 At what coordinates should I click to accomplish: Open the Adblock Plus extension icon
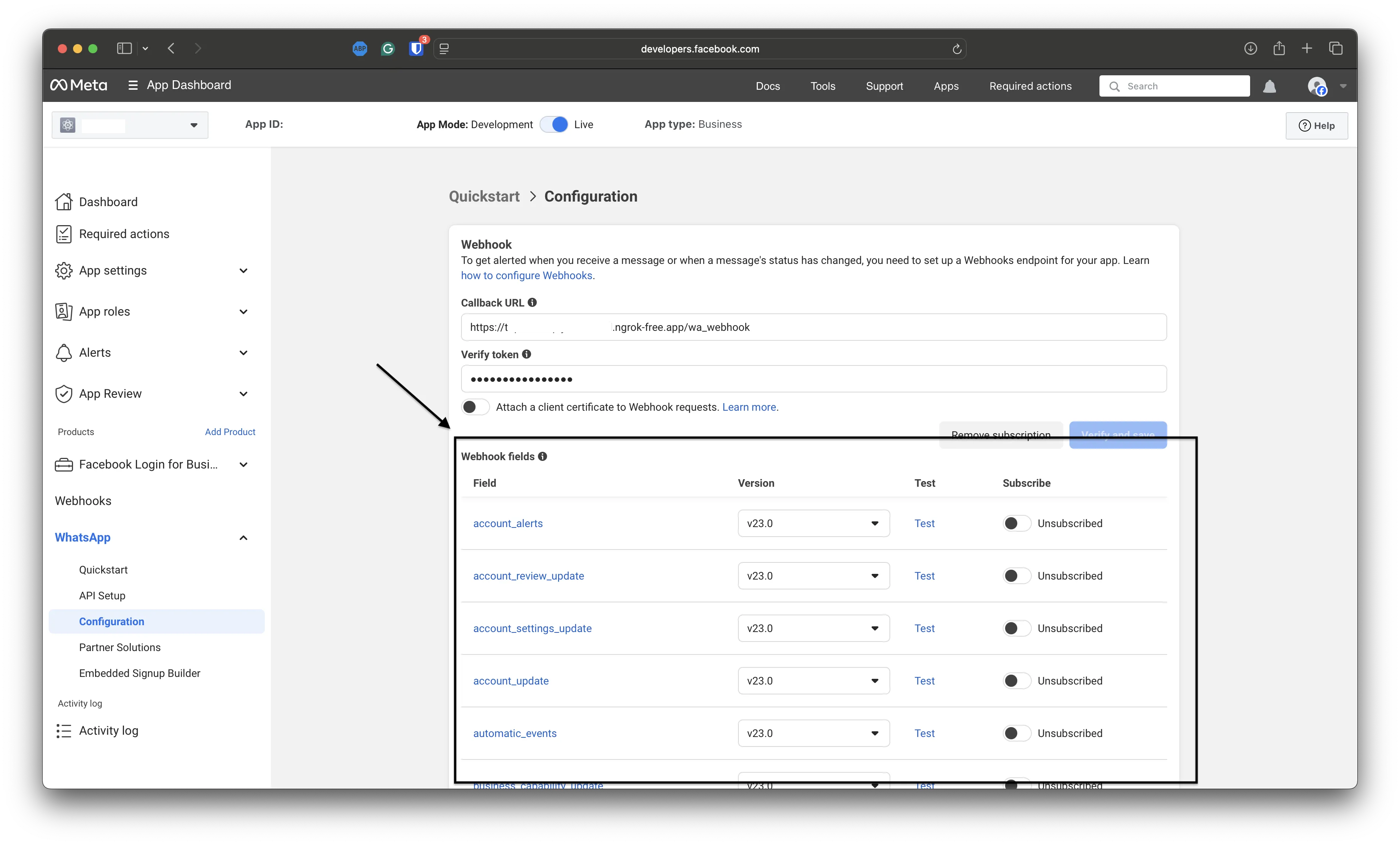[x=360, y=49]
